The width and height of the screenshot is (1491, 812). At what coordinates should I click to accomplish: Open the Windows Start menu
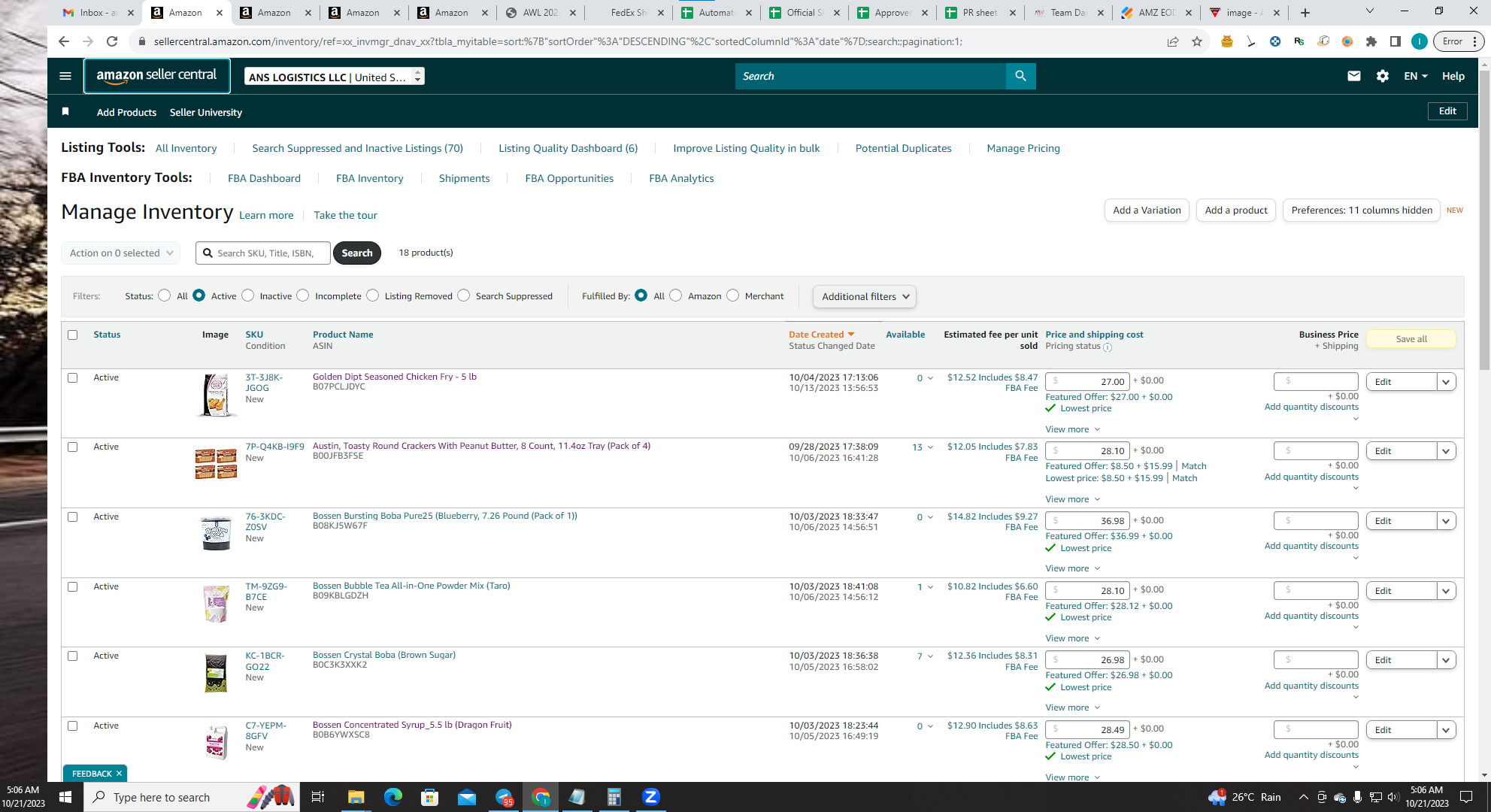point(65,797)
